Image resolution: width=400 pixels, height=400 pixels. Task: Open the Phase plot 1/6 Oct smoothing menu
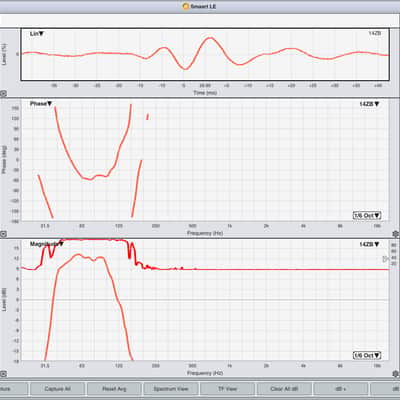(367, 216)
